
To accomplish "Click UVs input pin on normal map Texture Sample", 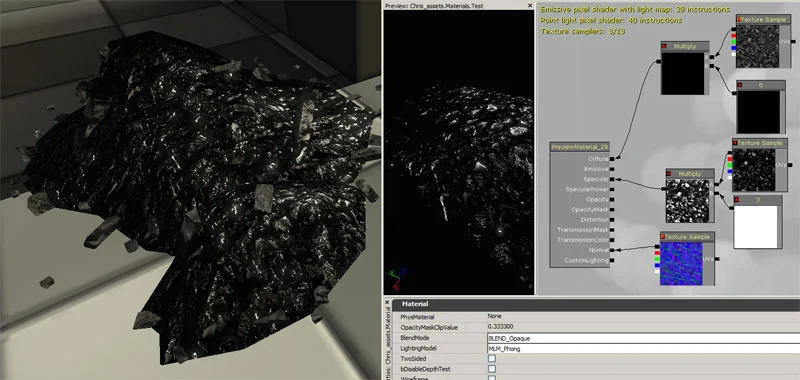I will (717, 259).
